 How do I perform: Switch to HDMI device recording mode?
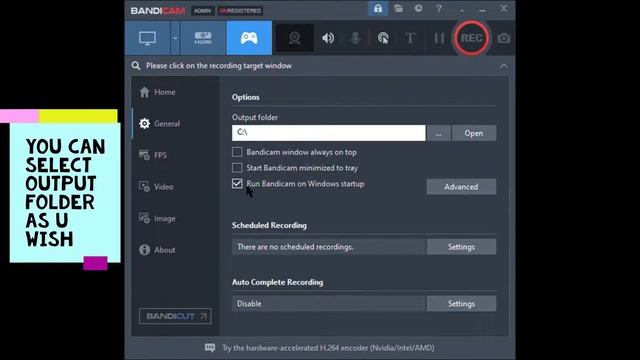click(x=203, y=38)
